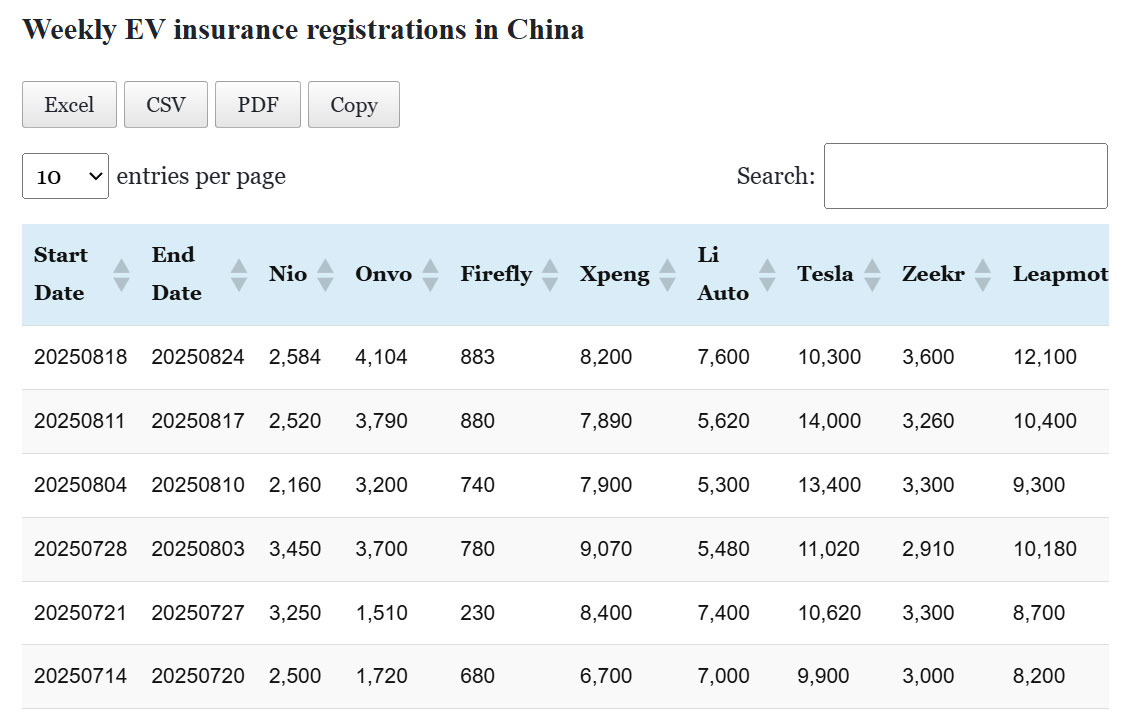The image size is (1122, 714).
Task: Download data using the CSV button
Action: click(166, 105)
